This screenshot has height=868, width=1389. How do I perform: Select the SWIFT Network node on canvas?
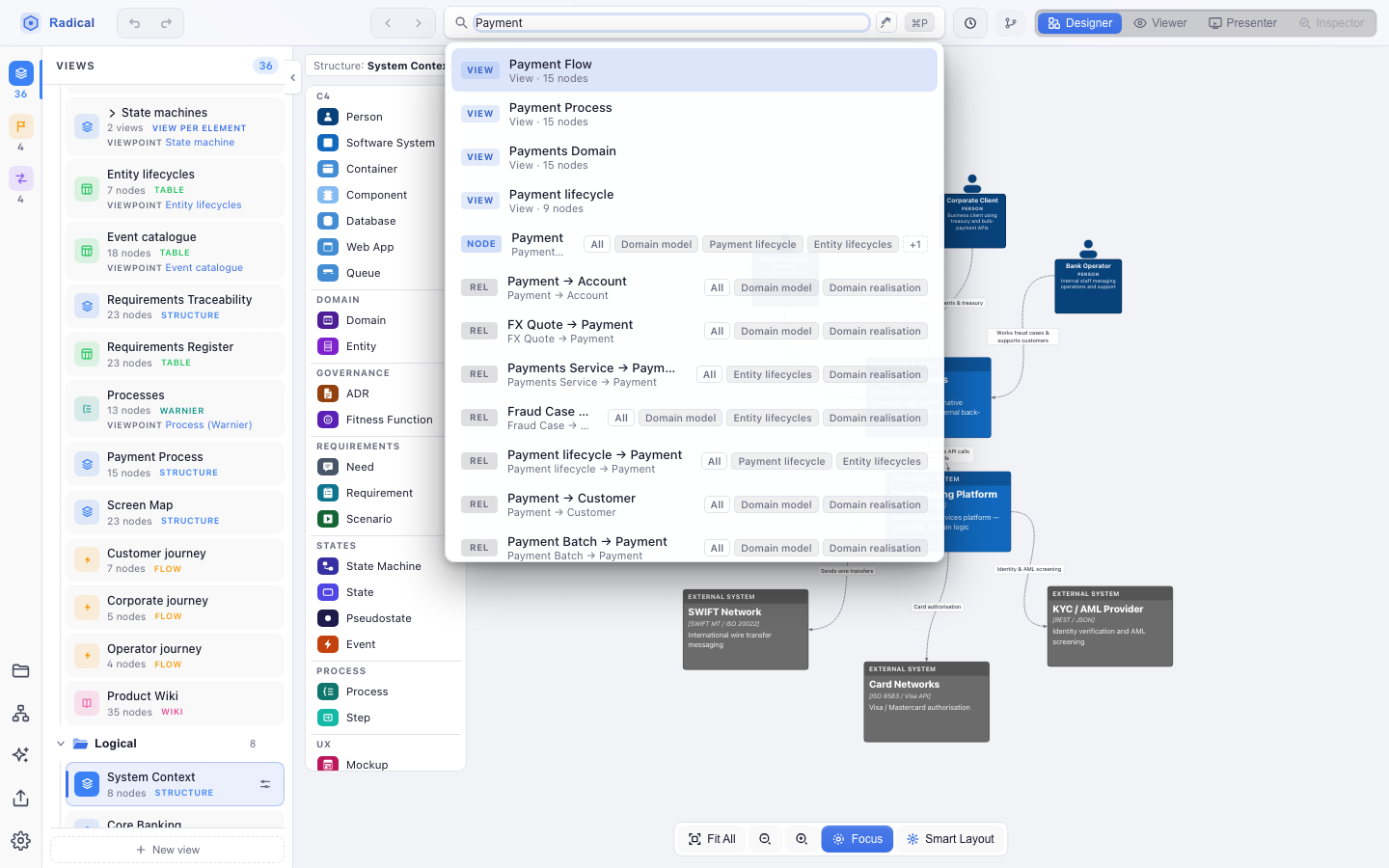746,630
